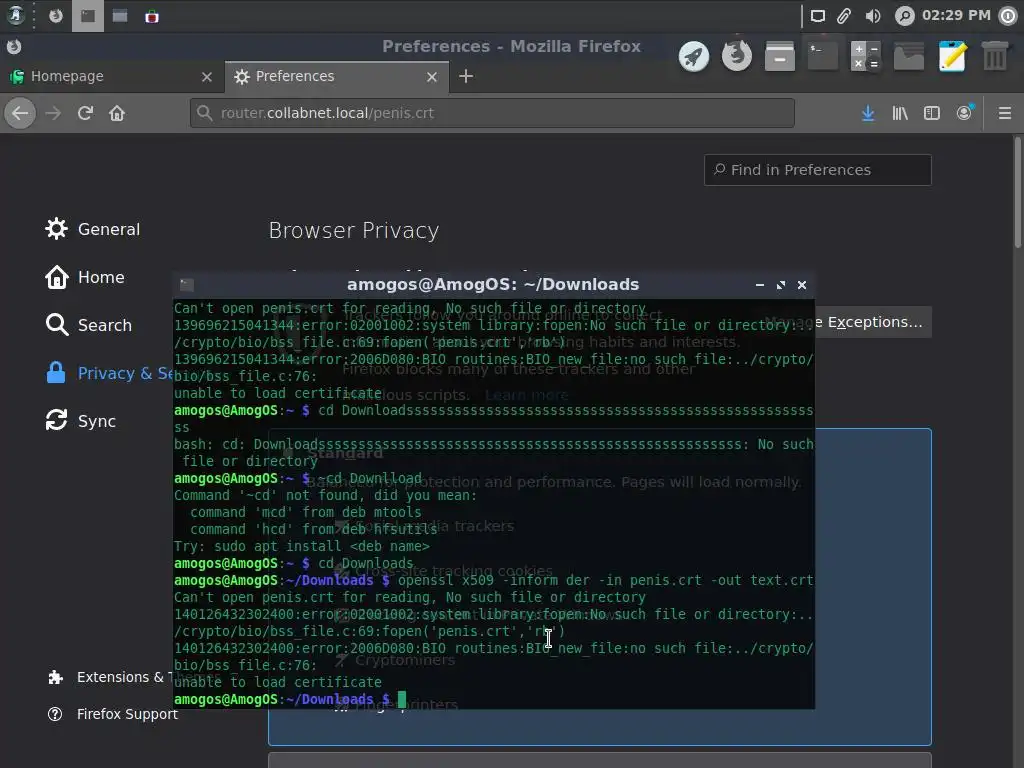
Task: Click the volume speaker tray icon
Action: [x=873, y=16]
